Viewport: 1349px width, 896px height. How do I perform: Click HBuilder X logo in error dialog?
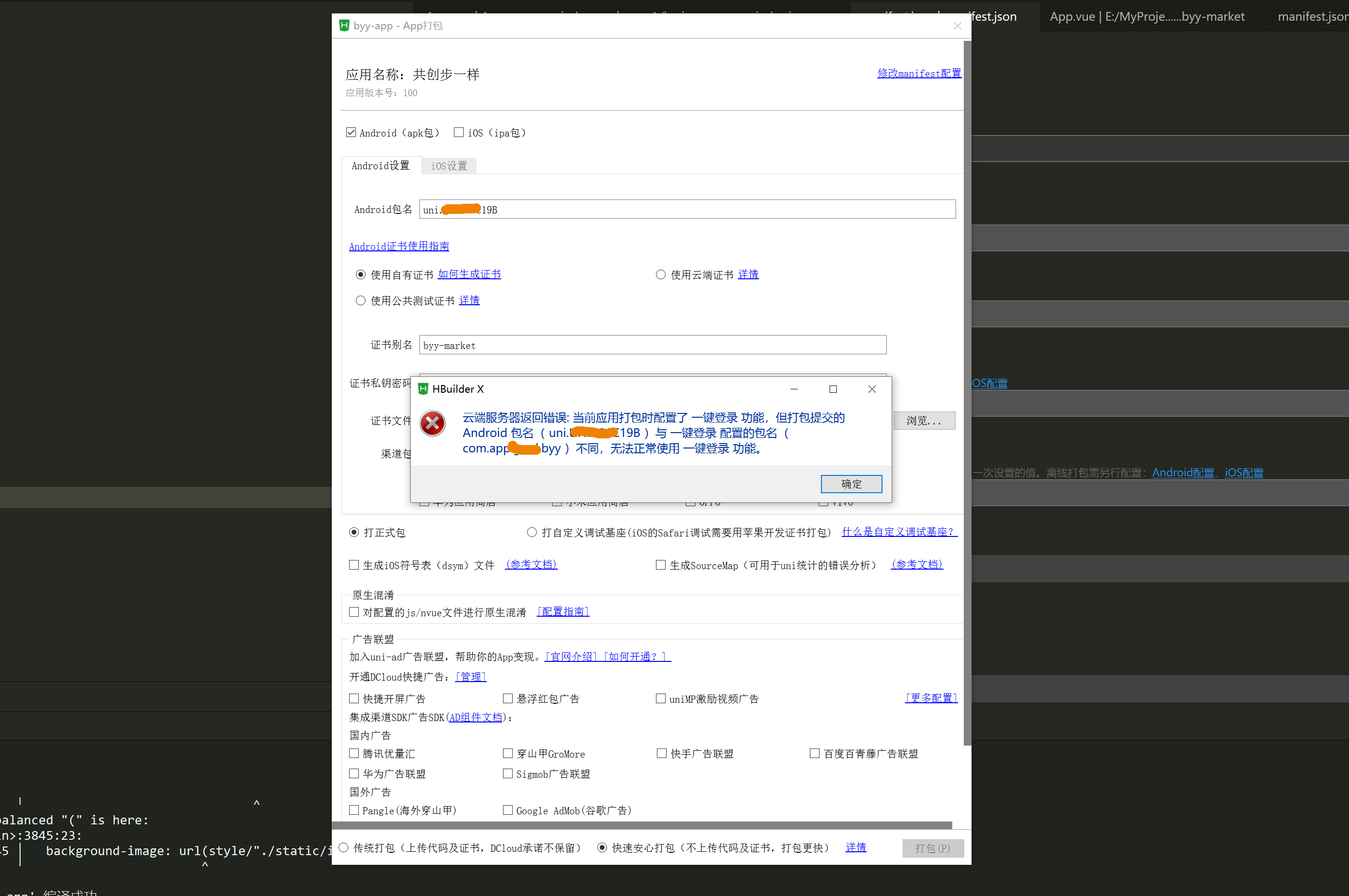click(423, 389)
